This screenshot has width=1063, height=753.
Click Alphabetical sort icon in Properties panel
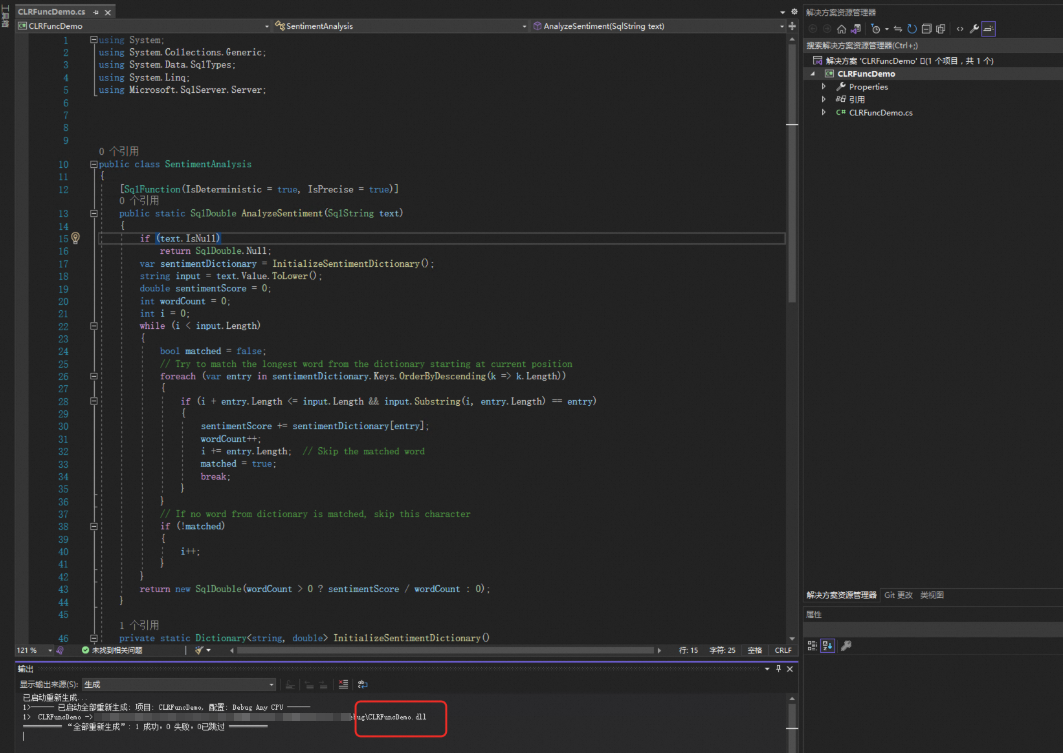[827, 646]
